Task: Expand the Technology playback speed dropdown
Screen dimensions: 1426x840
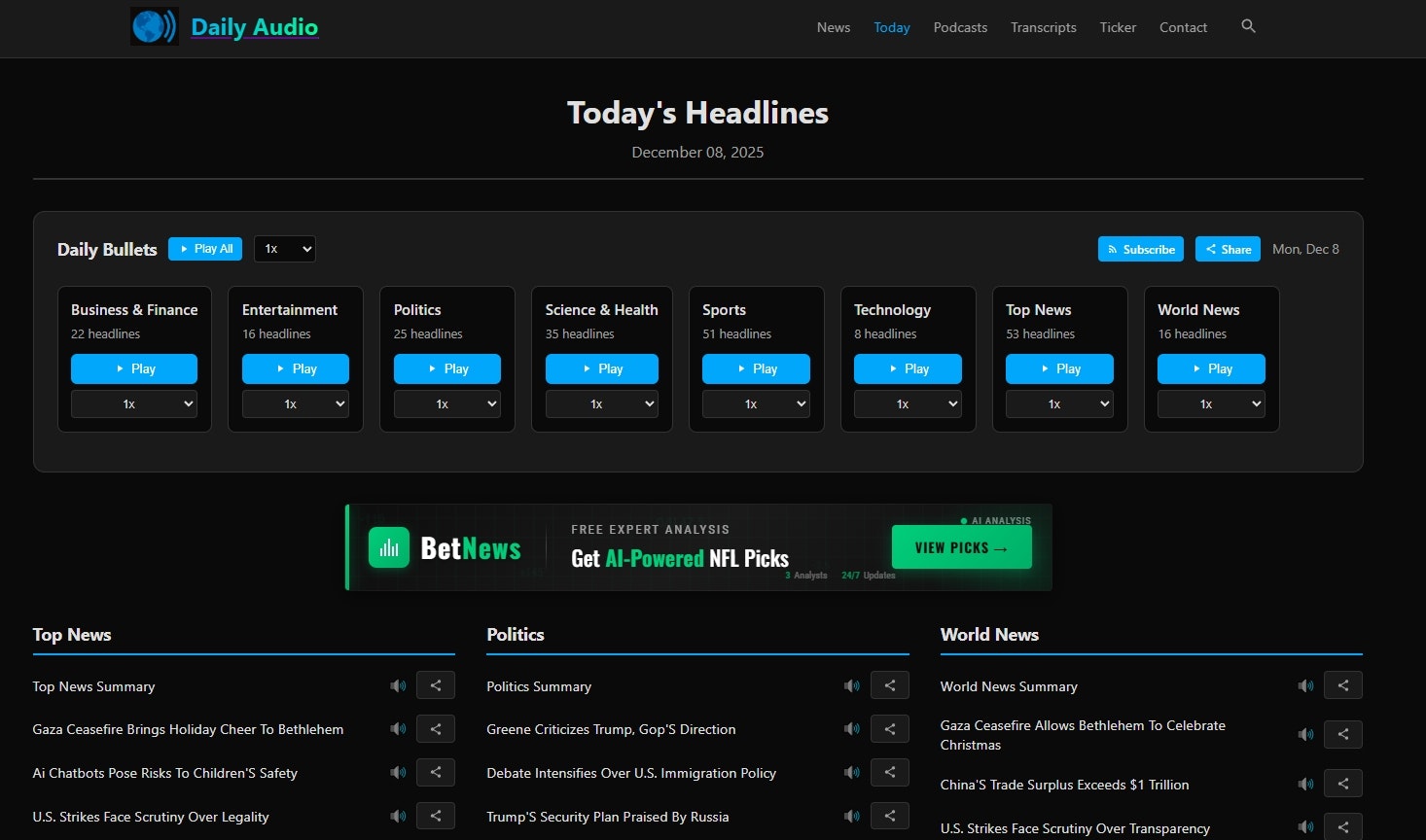Action: pos(908,403)
